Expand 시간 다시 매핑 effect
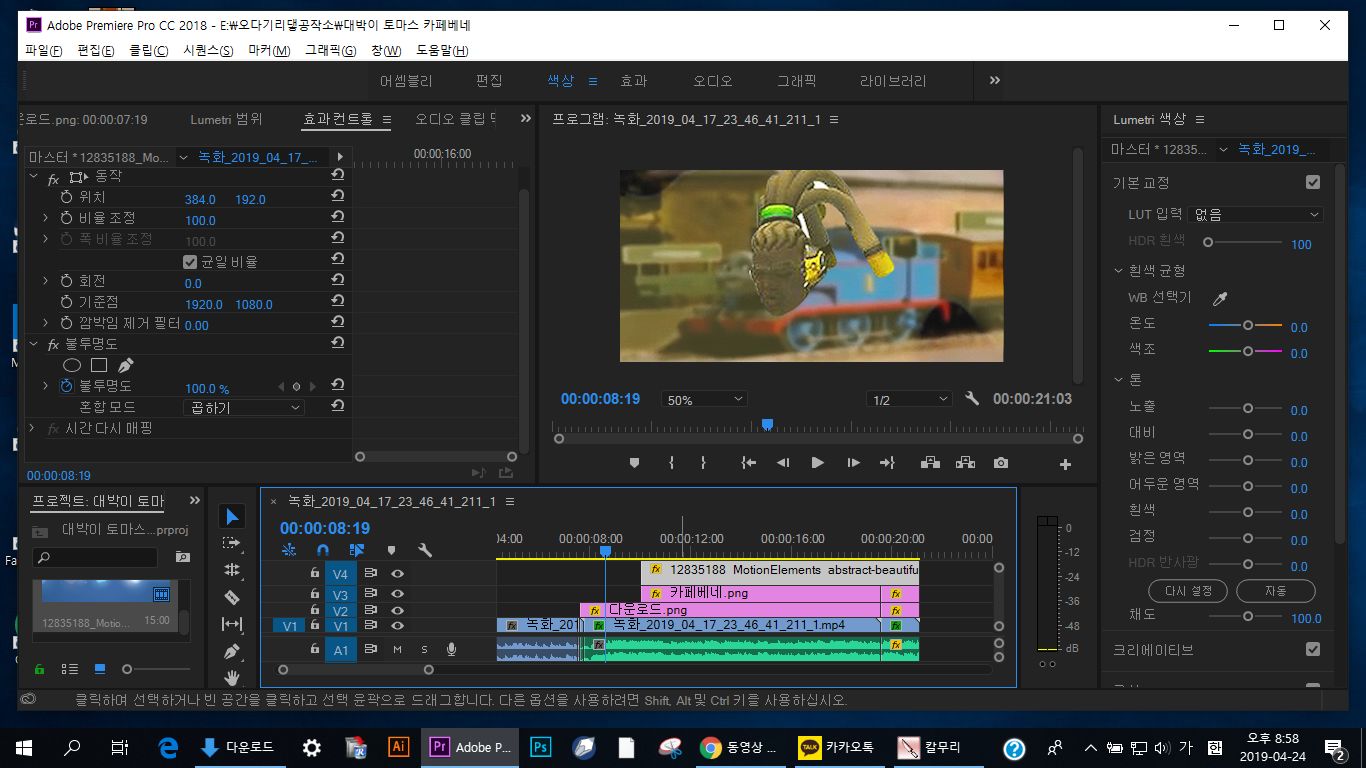This screenshot has height=768, width=1366. [32, 428]
